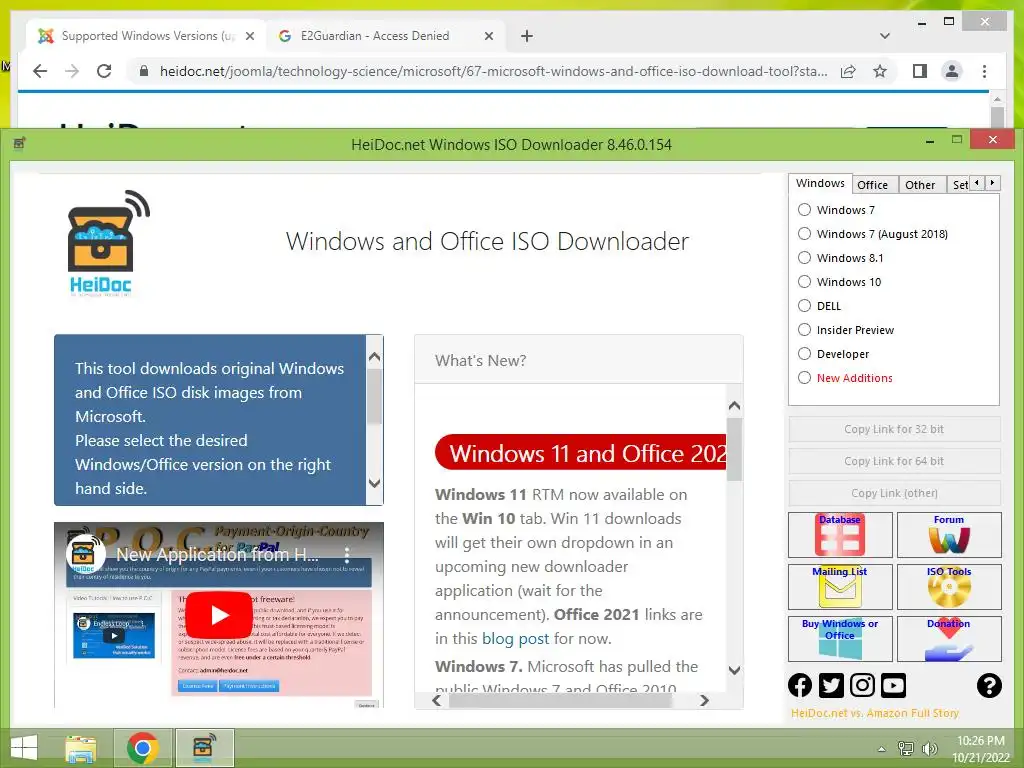Toggle the Chrome side panel

click(920, 71)
